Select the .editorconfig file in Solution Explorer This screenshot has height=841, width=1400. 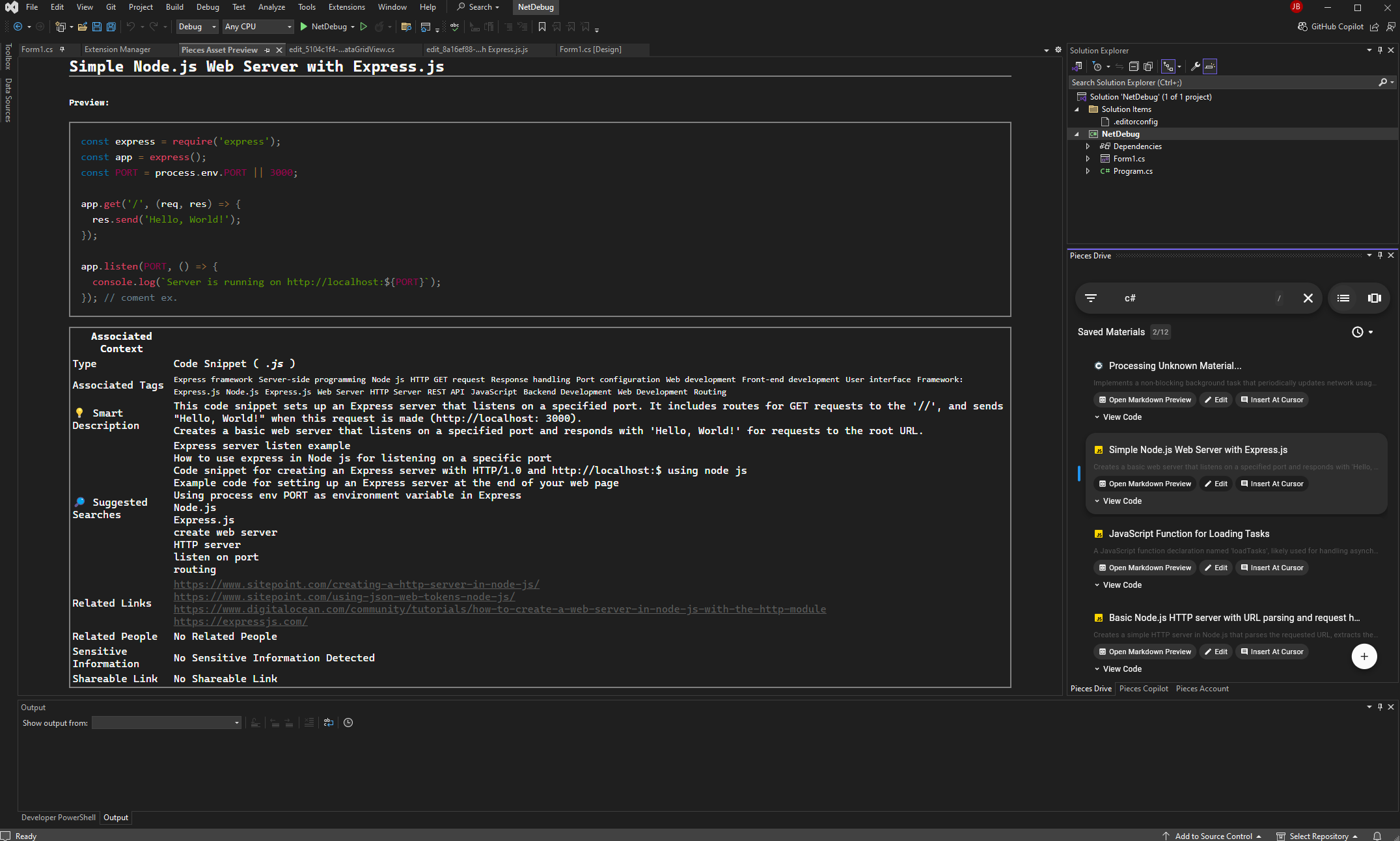pyautogui.click(x=1134, y=122)
